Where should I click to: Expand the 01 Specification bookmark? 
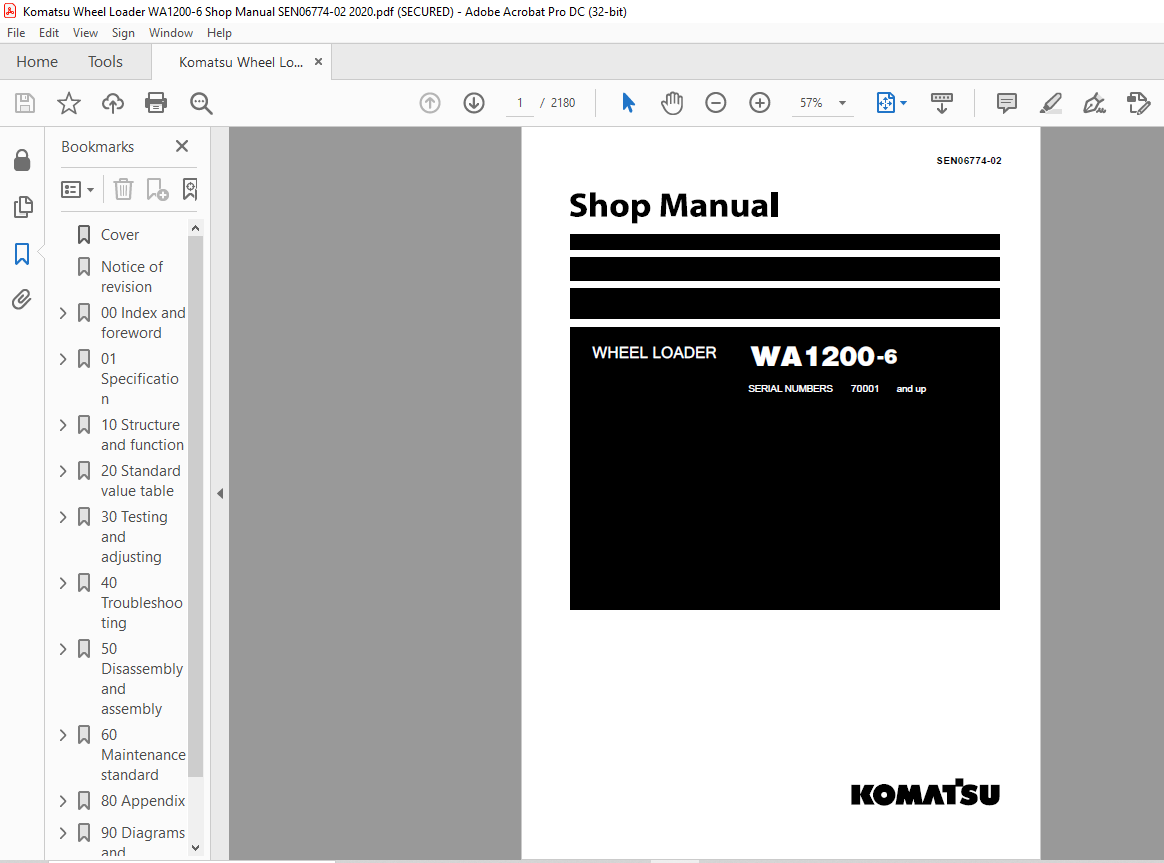click(63, 359)
